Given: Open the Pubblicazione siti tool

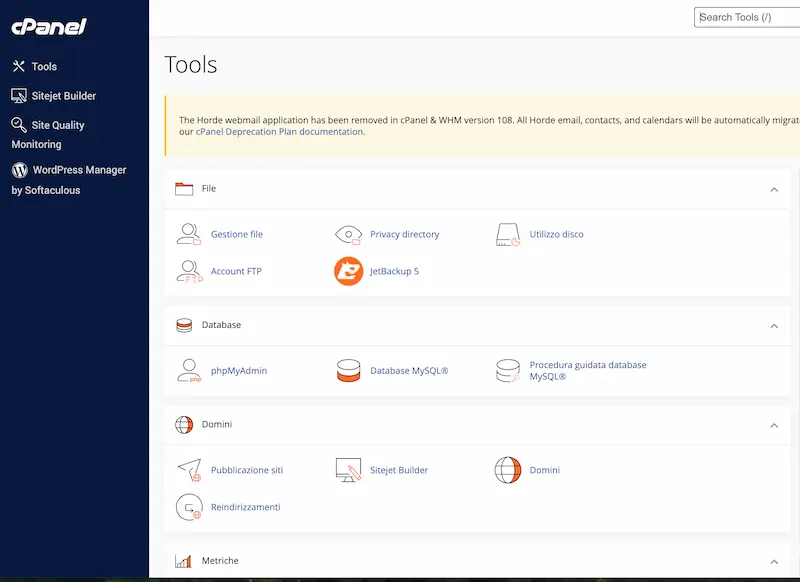Looking at the screenshot, I should coord(244,470).
